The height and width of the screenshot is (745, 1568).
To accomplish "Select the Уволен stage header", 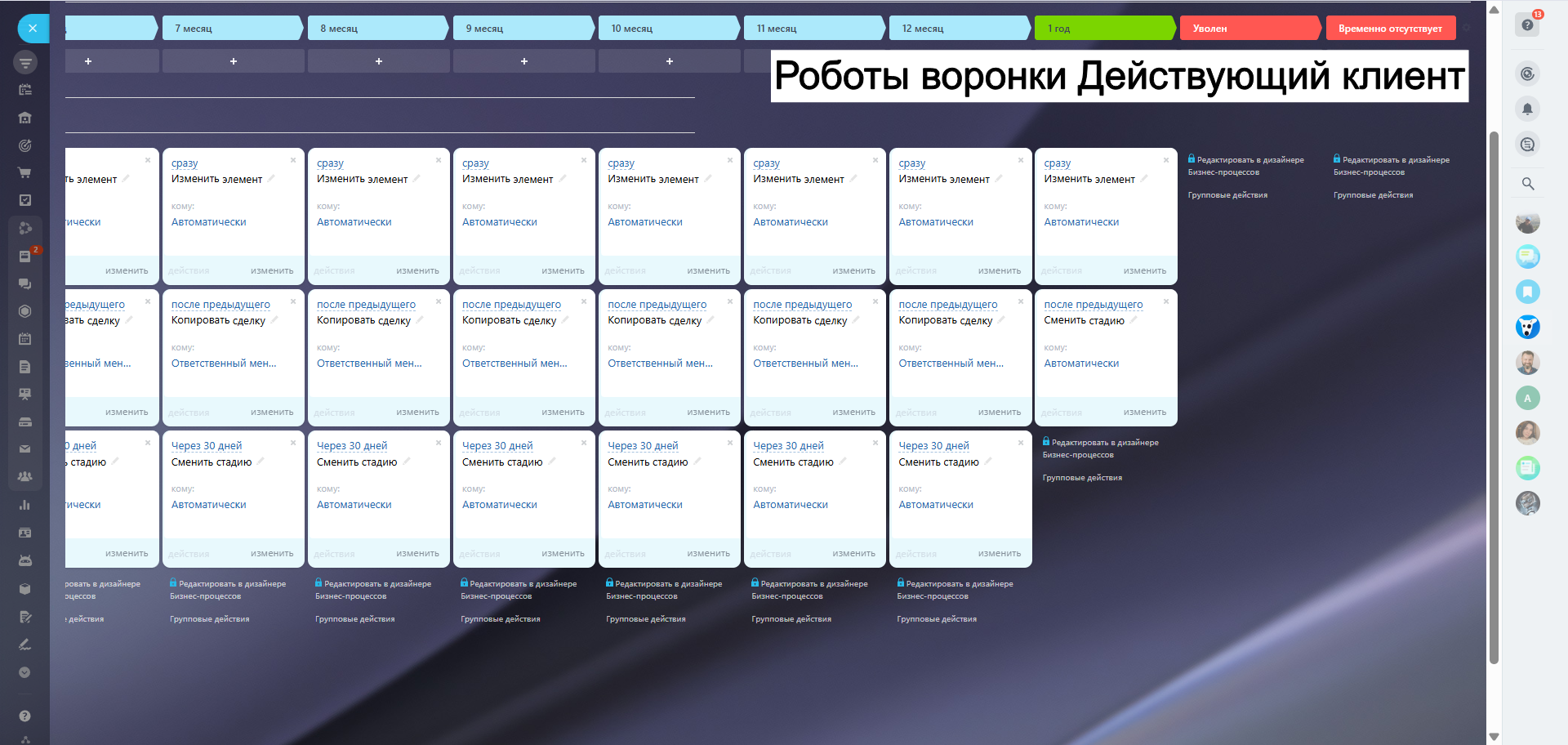I will (1248, 29).
